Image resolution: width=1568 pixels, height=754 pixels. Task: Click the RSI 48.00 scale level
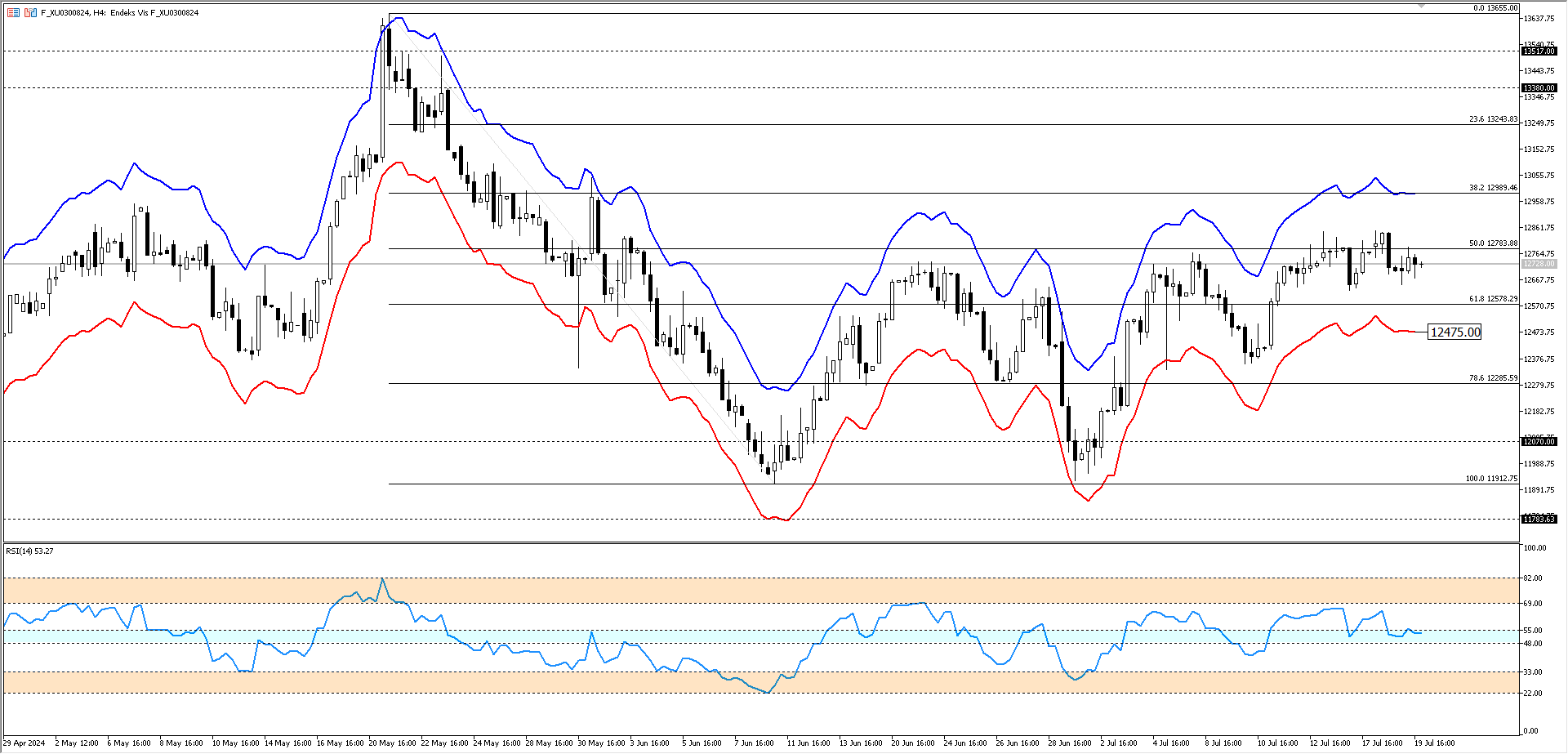click(1533, 644)
